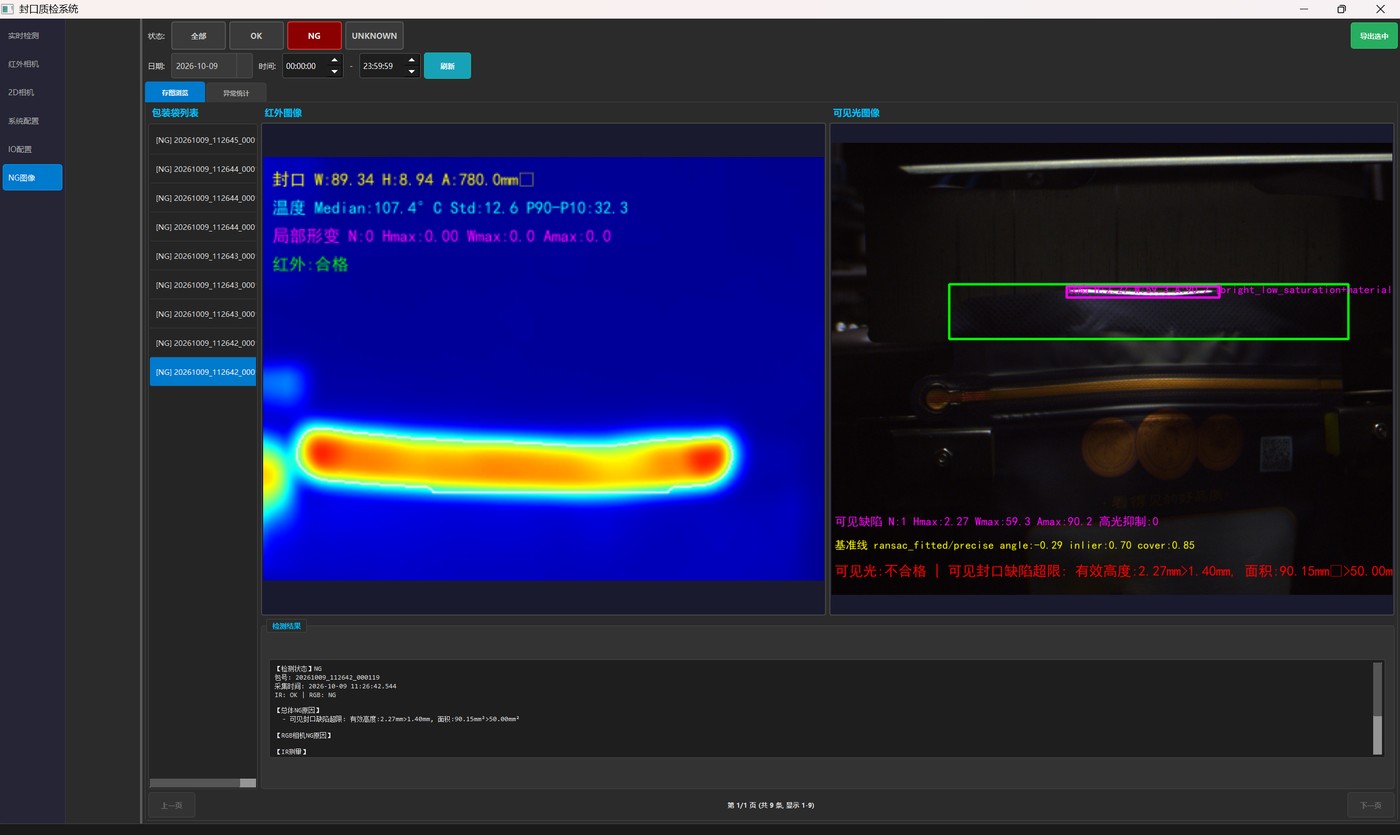Filter by status UNKNOWN
1400x835 pixels.
pos(374,36)
